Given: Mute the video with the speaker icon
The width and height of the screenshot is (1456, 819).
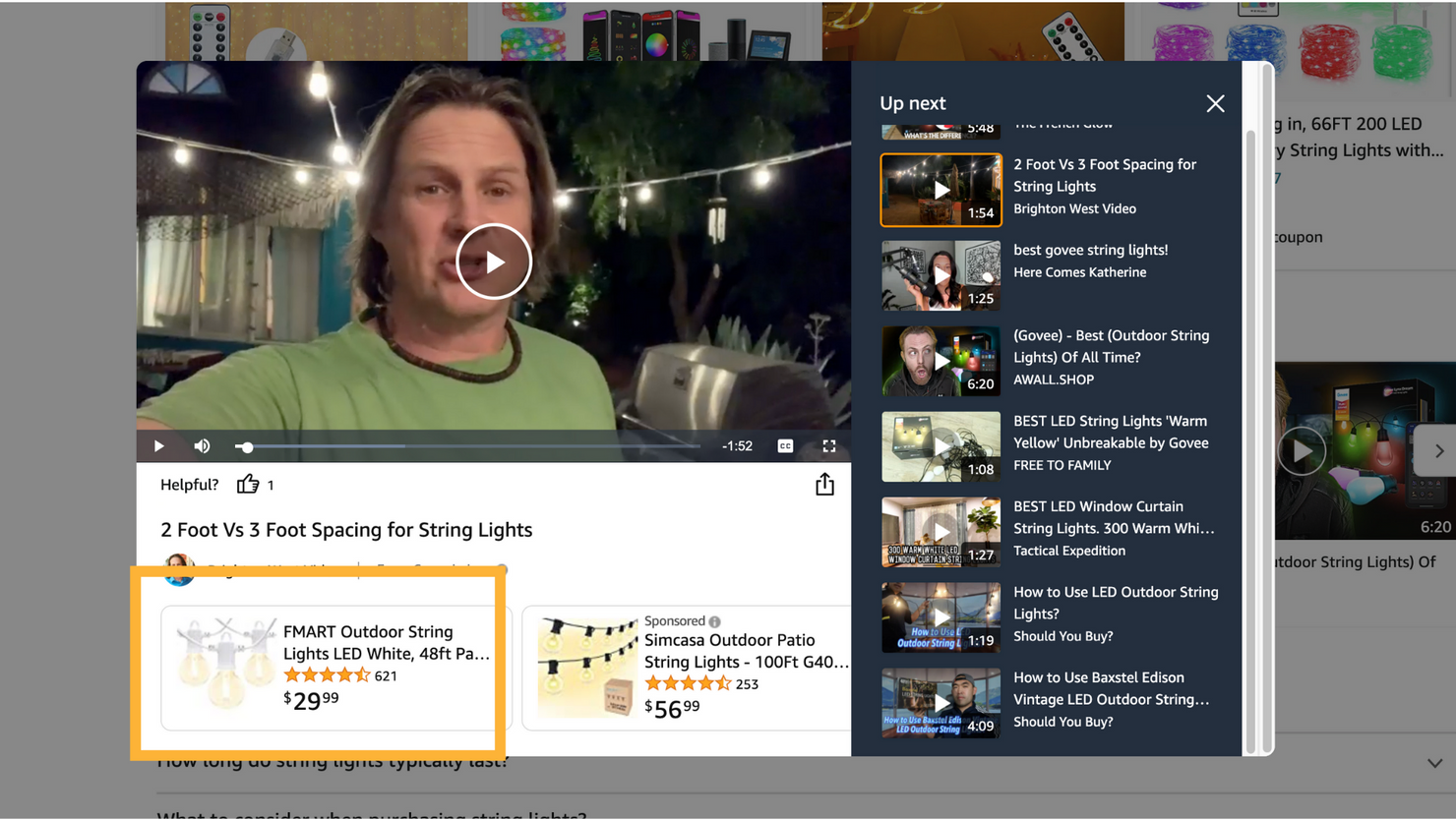Looking at the screenshot, I should point(203,446).
